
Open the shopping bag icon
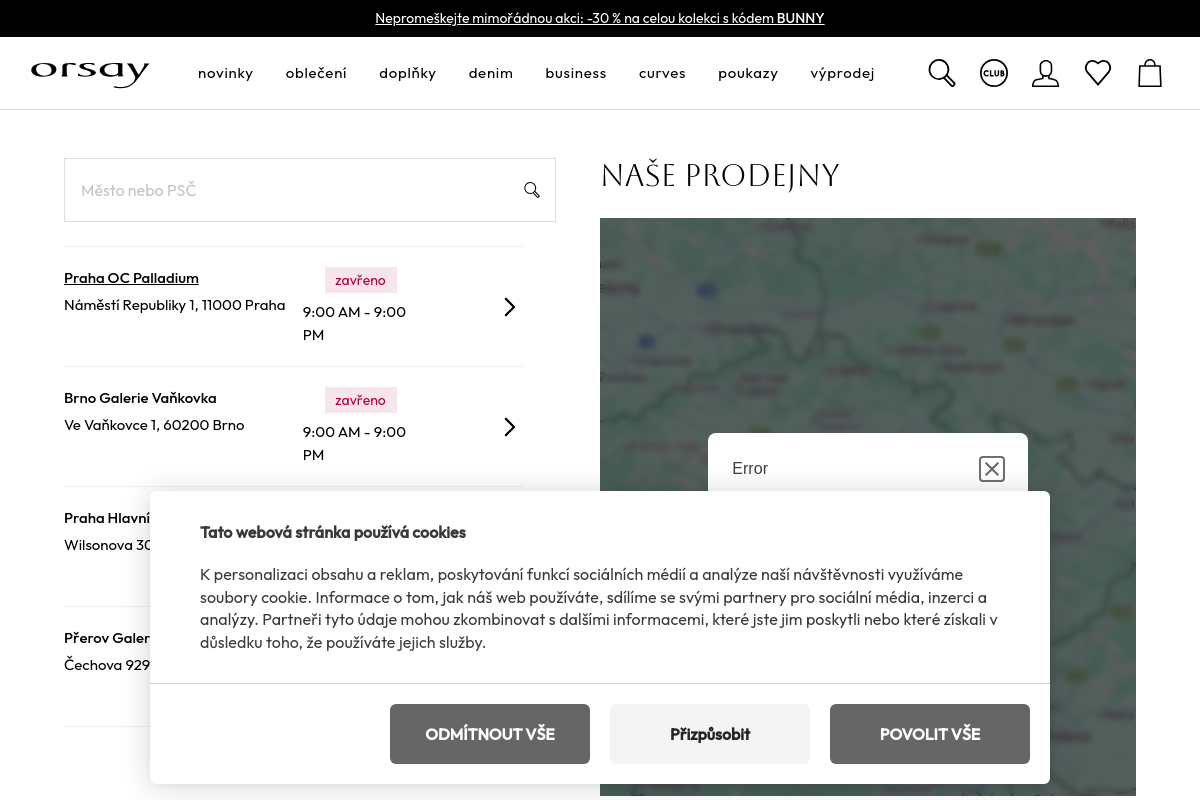[1149, 73]
